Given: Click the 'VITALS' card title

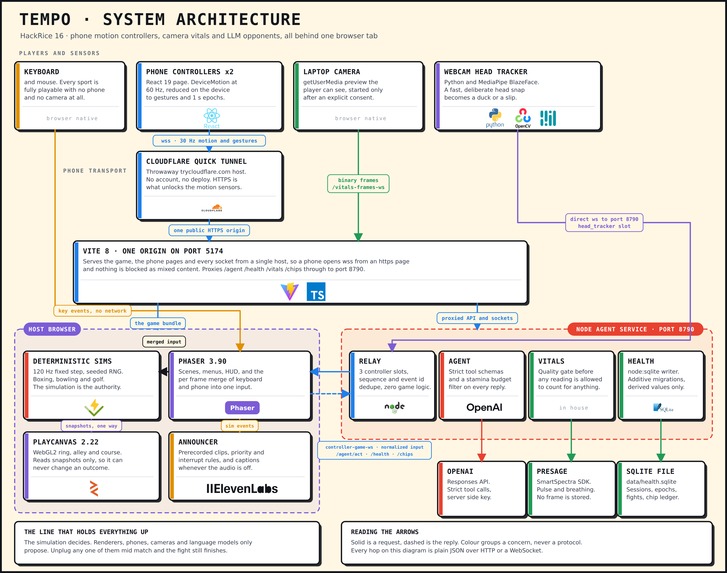Looking at the screenshot, I should click(x=551, y=361).
